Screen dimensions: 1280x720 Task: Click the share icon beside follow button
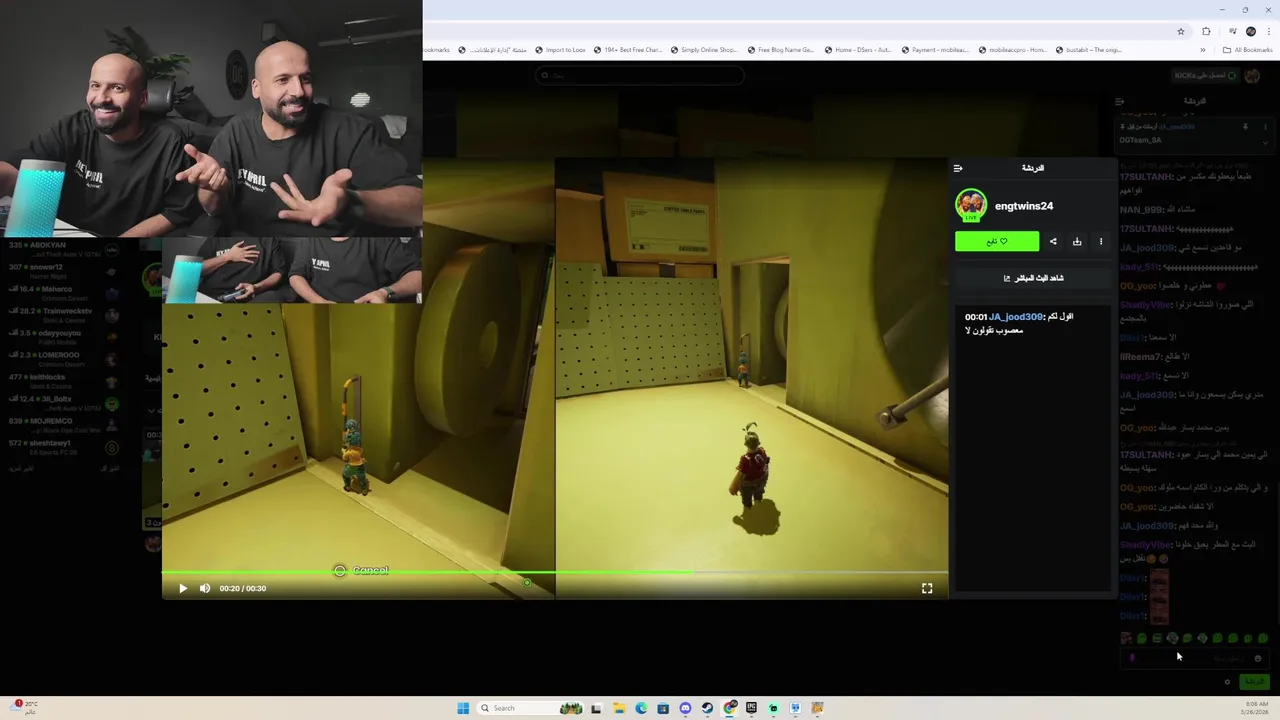point(1053,241)
